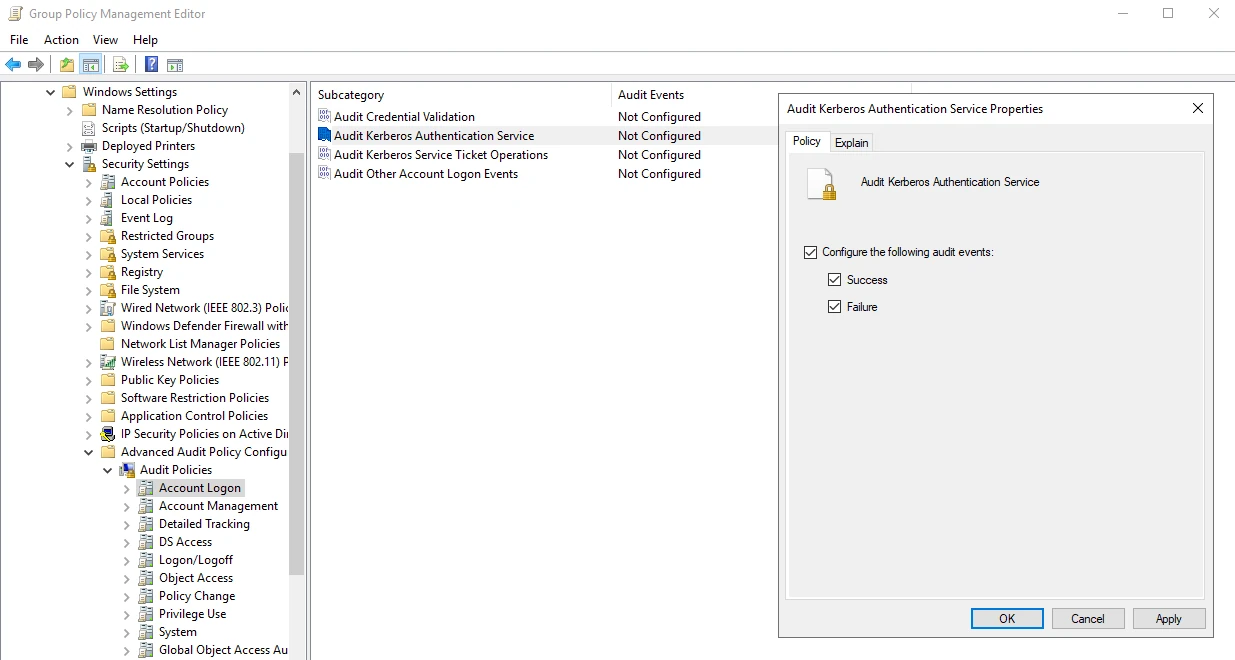Click the Wired Network (IEEE 802.3) icon
The image size is (1235, 660).
[x=108, y=308]
